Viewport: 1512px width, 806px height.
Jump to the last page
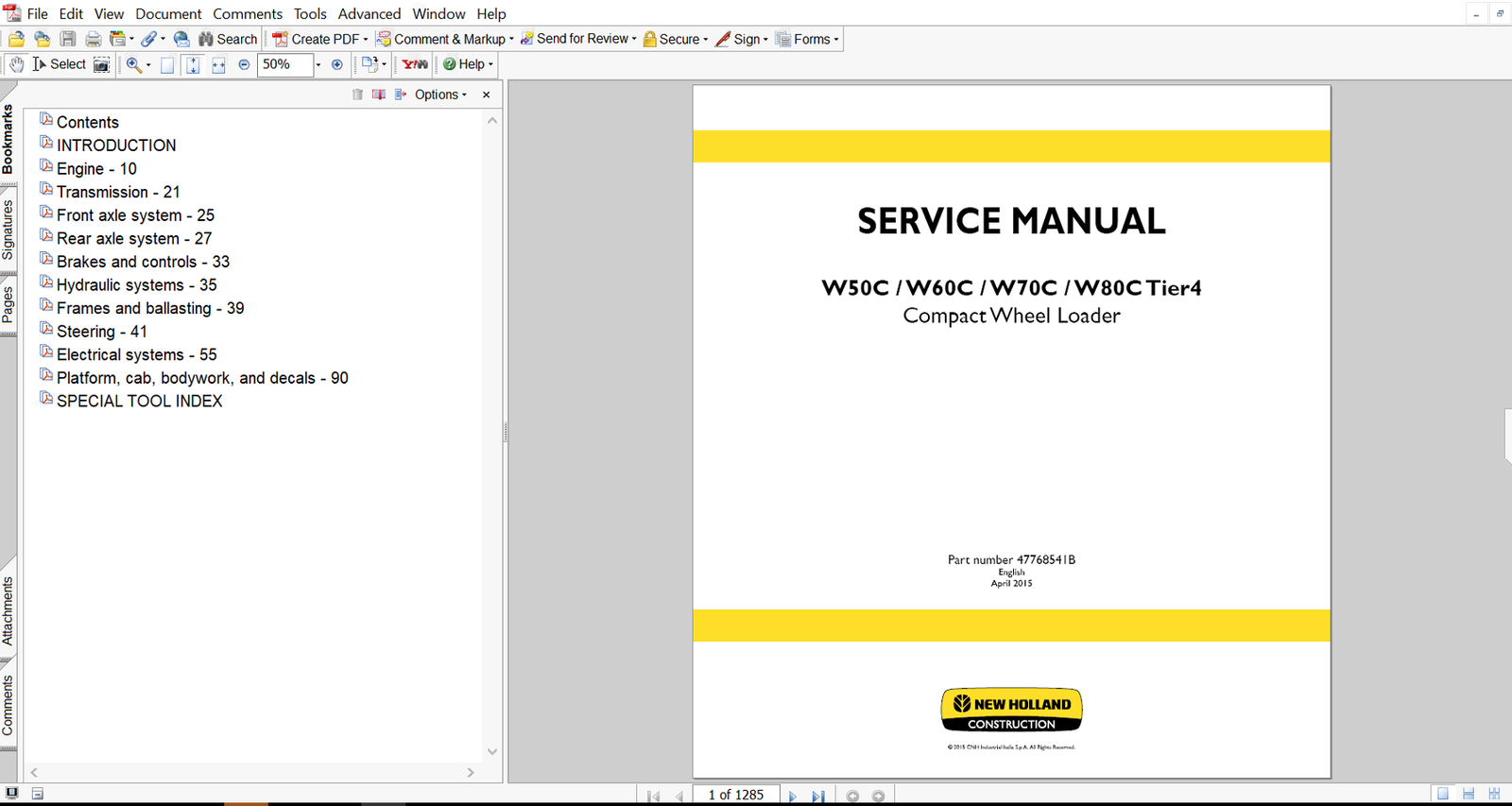(817, 796)
